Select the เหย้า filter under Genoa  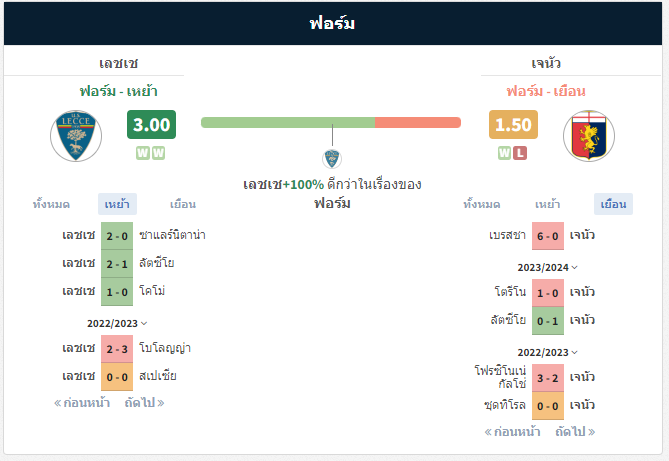(x=547, y=204)
